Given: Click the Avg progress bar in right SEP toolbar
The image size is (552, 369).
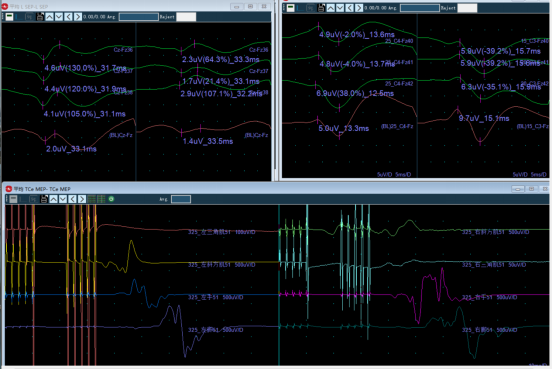Looking at the screenshot, I should click(x=420, y=8).
